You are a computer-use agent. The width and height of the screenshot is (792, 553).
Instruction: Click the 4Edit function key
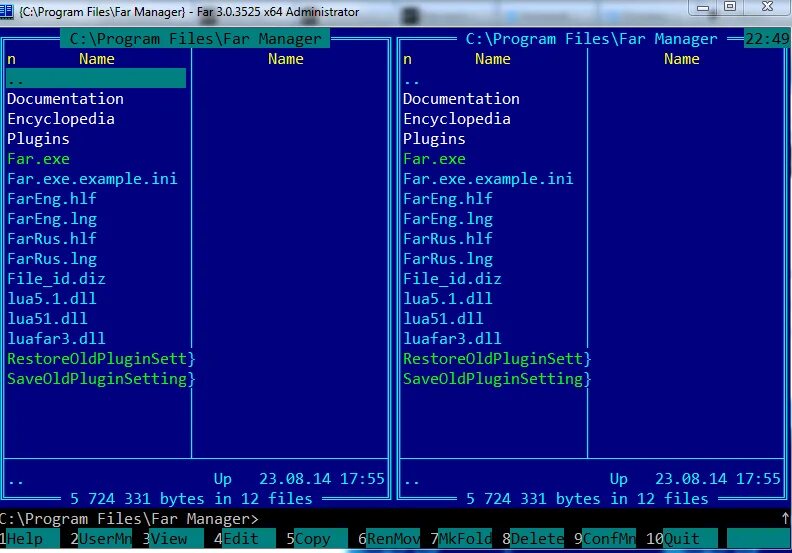(x=244, y=538)
